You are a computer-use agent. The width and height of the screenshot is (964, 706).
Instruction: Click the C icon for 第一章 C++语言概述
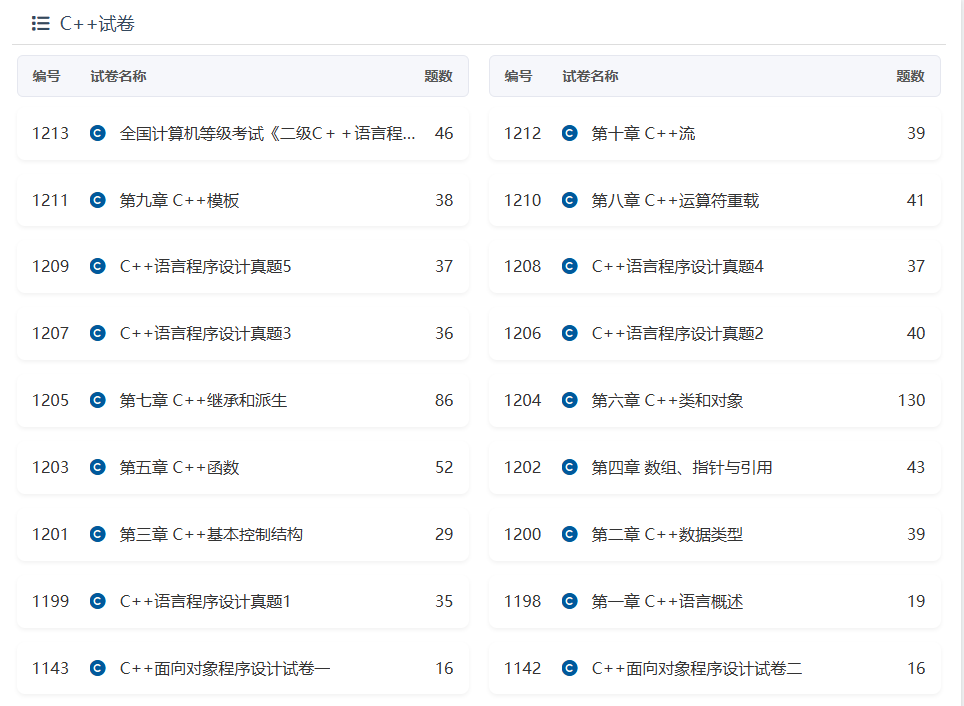tap(570, 601)
